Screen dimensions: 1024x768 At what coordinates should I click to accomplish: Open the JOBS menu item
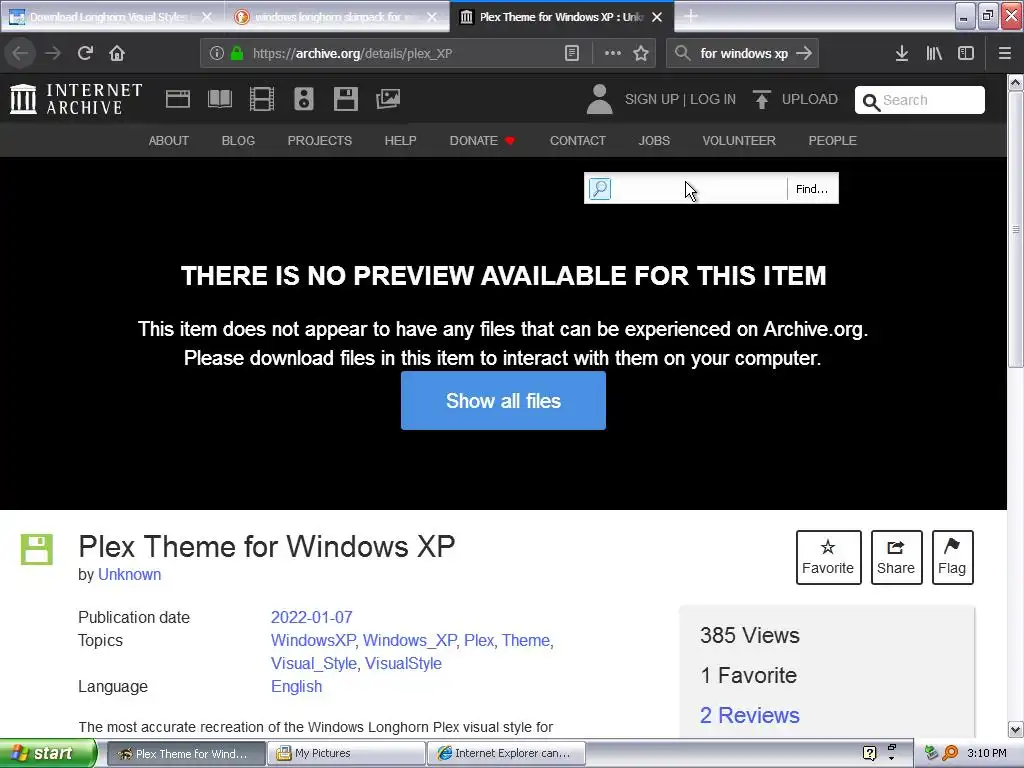tap(654, 140)
